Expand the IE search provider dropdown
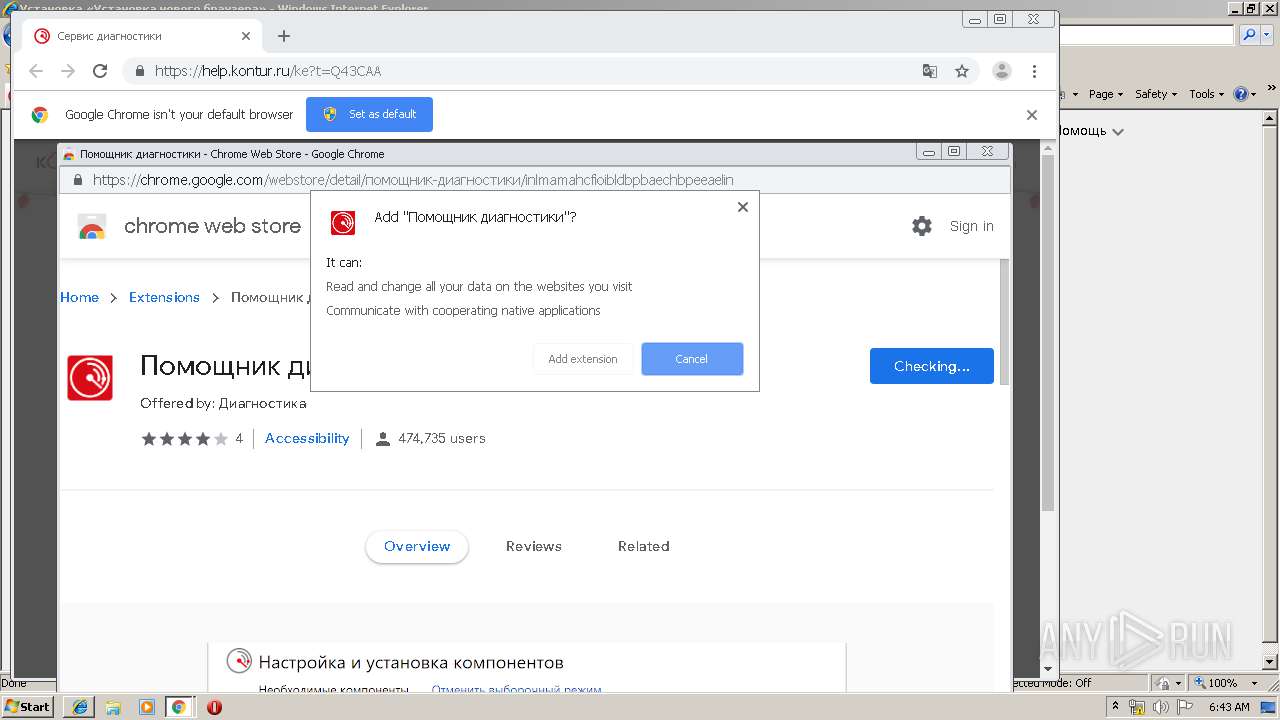This screenshot has height=720, width=1280. click(1265, 35)
